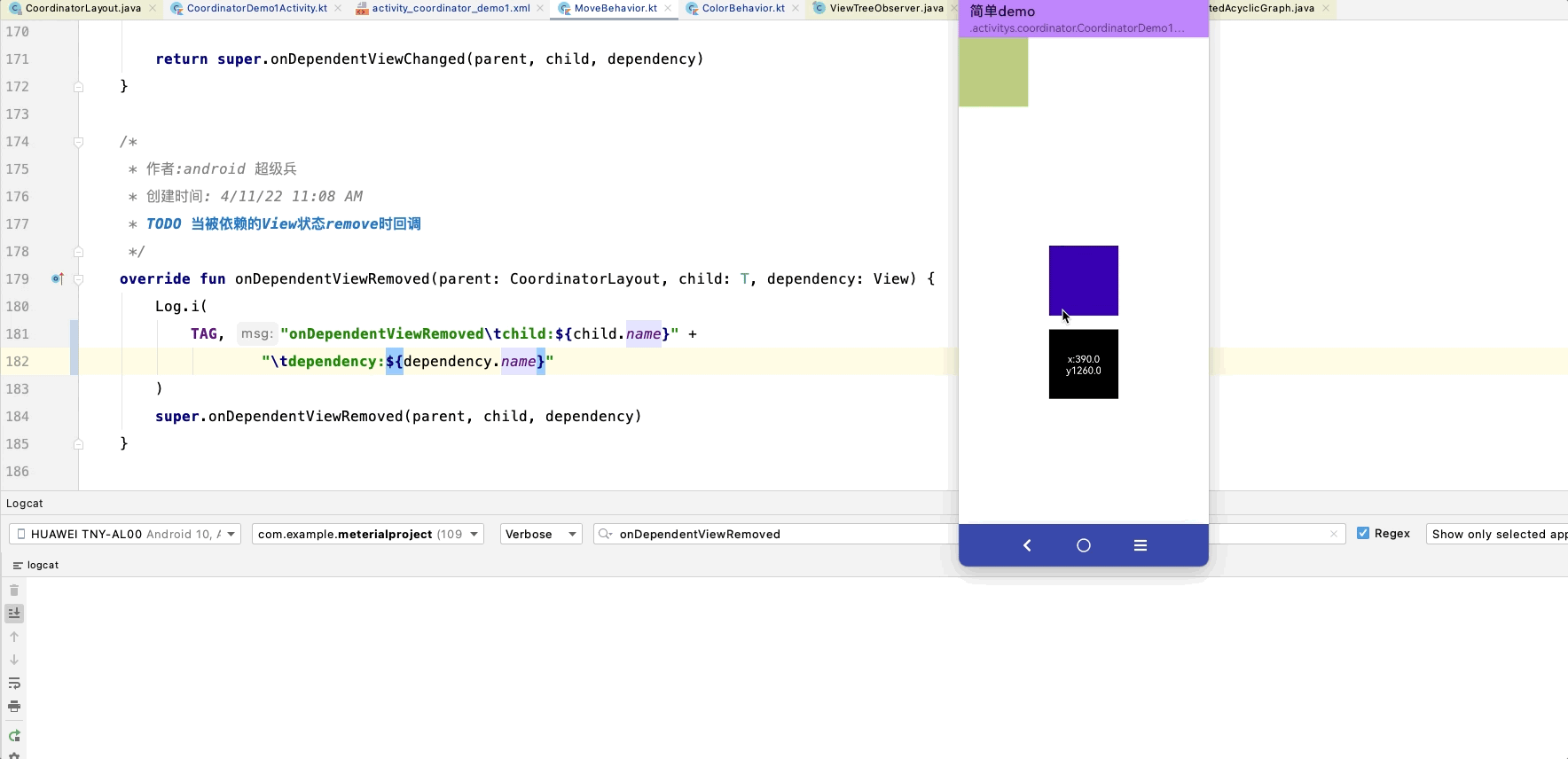The height and width of the screenshot is (759, 1568).
Task: Collapse the function fold marker at line 179
Action: (78, 279)
